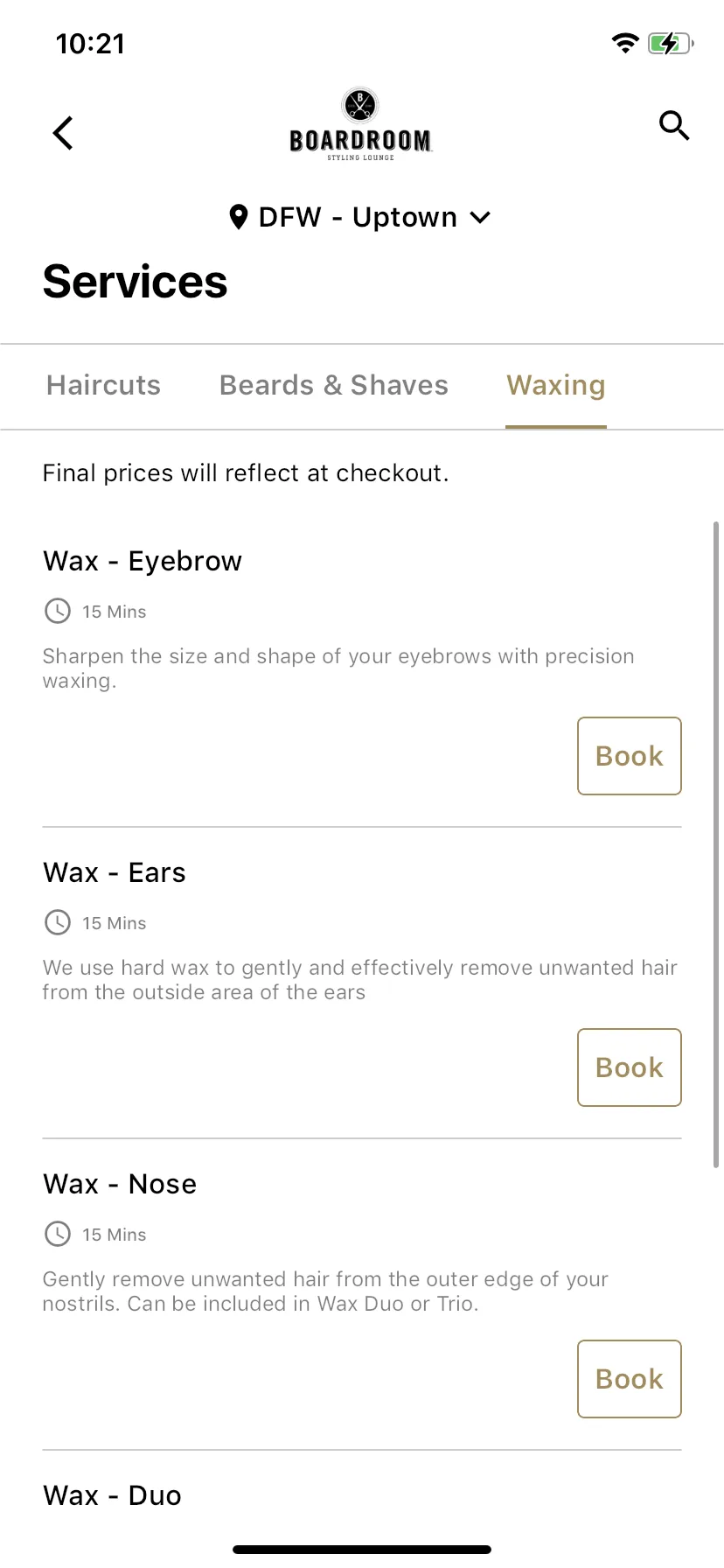Tap the Wi-Fi status icon
724x1568 pixels.
point(625,43)
